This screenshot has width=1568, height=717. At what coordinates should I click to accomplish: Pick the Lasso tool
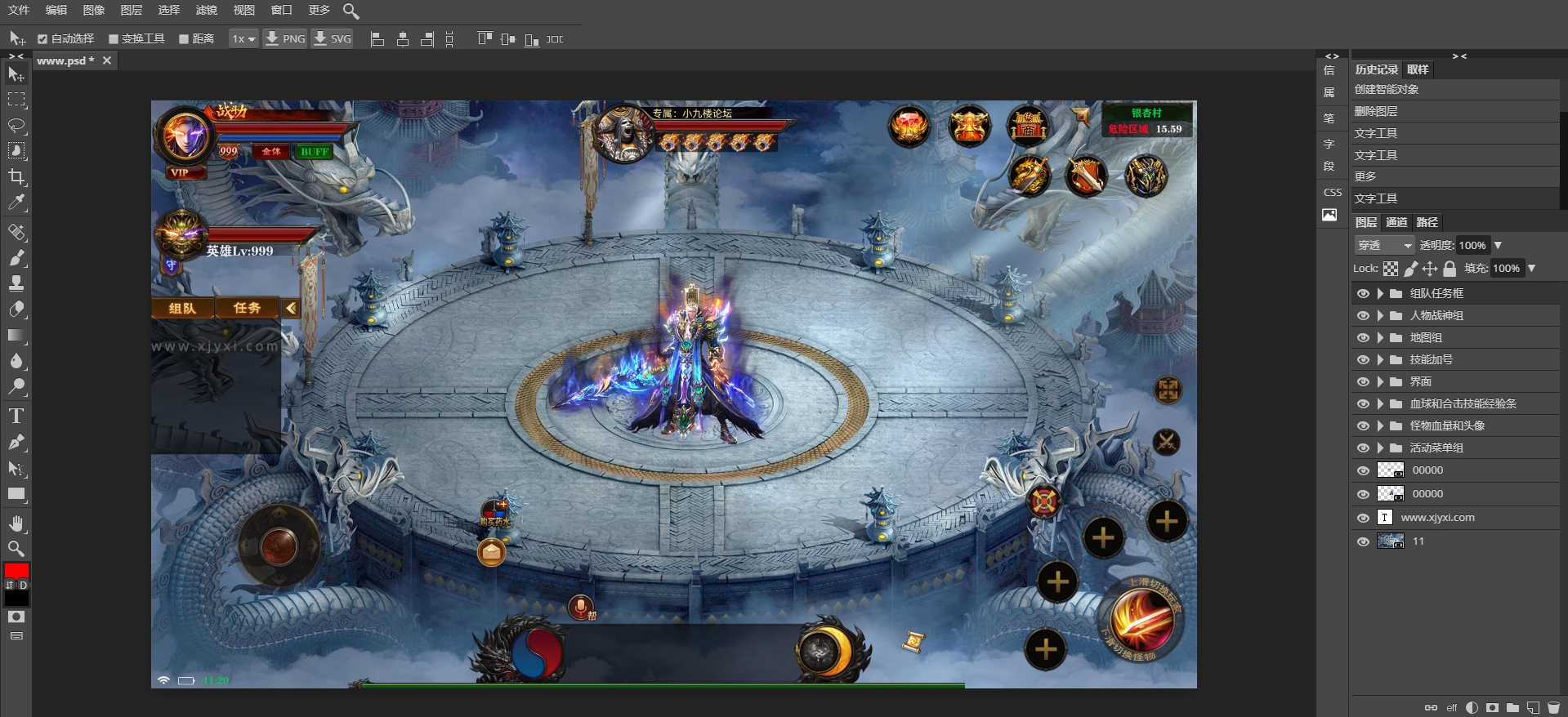pos(16,126)
